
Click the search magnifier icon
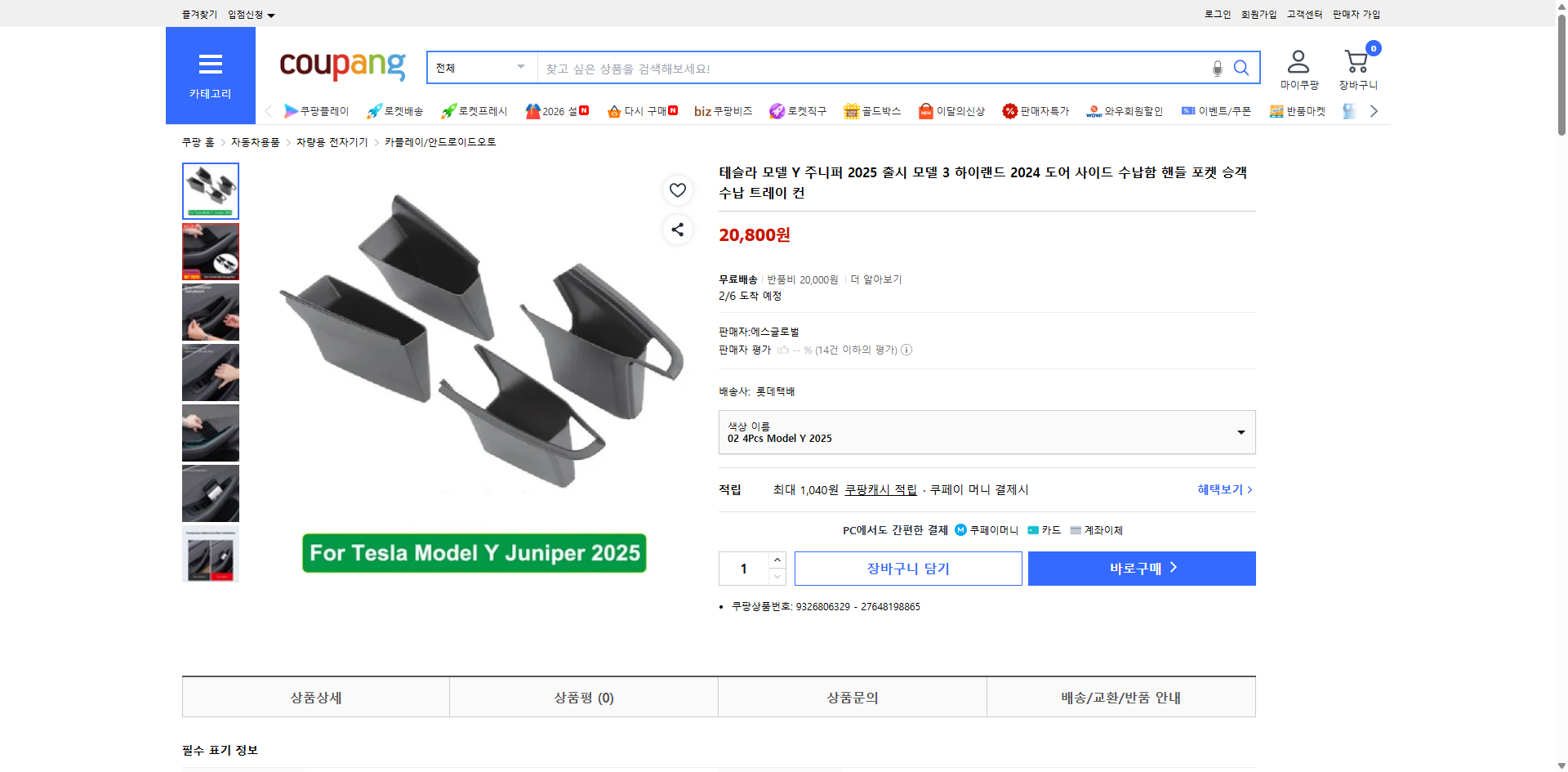[1241, 68]
